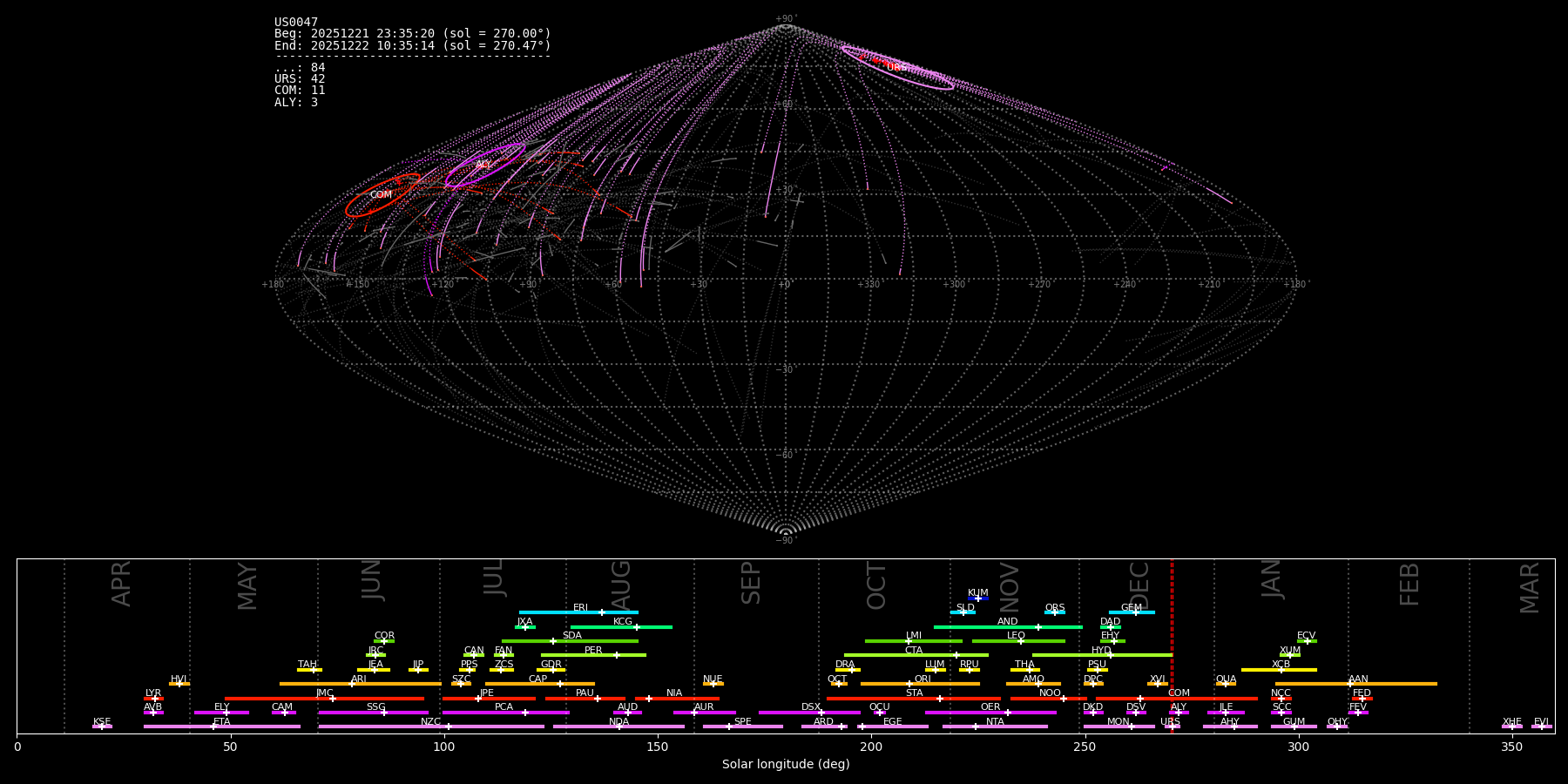Click the End timestamp line in the header
This screenshot has width=1568, height=784.
point(413,45)
